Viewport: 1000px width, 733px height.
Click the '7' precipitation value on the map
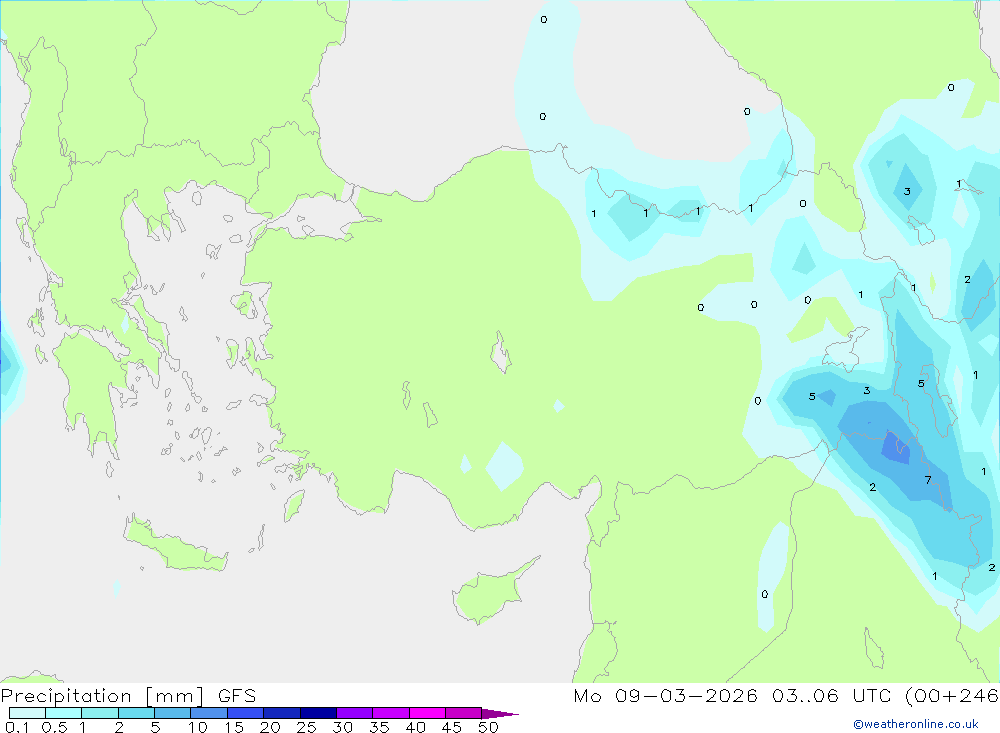click(x=928, y=480)
